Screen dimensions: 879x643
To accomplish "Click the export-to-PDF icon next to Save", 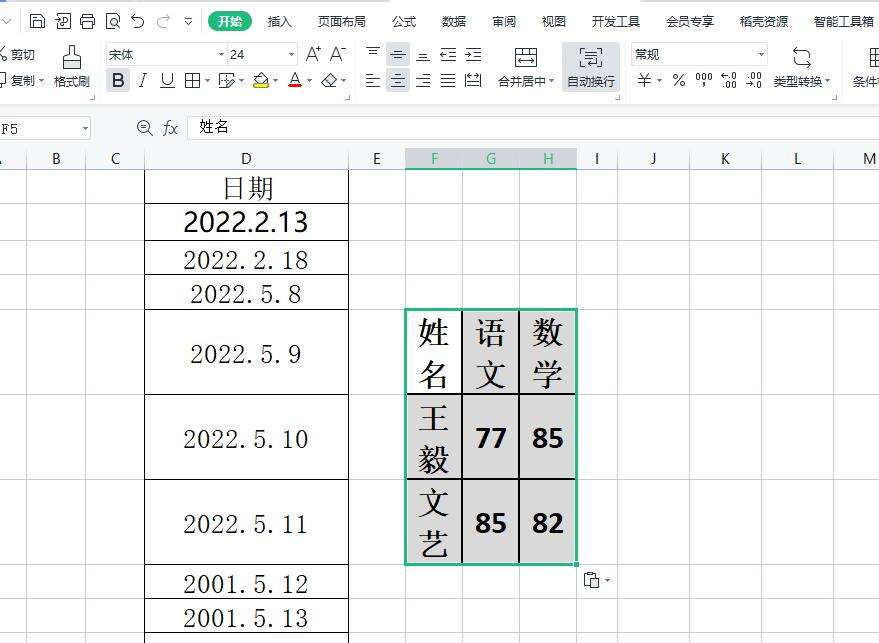I will pyautogui.click(x=63, y=21).
